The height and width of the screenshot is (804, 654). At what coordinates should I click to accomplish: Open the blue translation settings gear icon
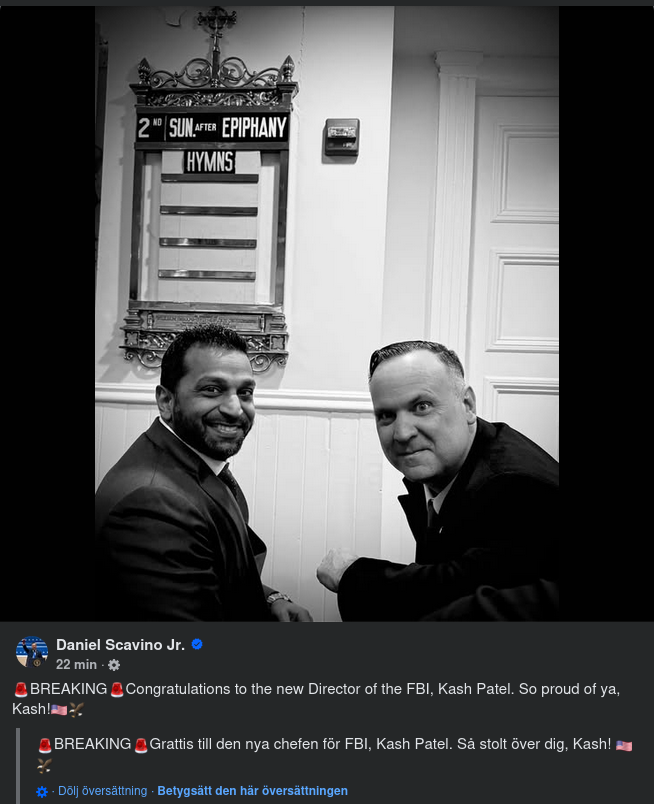coord(42,792)
